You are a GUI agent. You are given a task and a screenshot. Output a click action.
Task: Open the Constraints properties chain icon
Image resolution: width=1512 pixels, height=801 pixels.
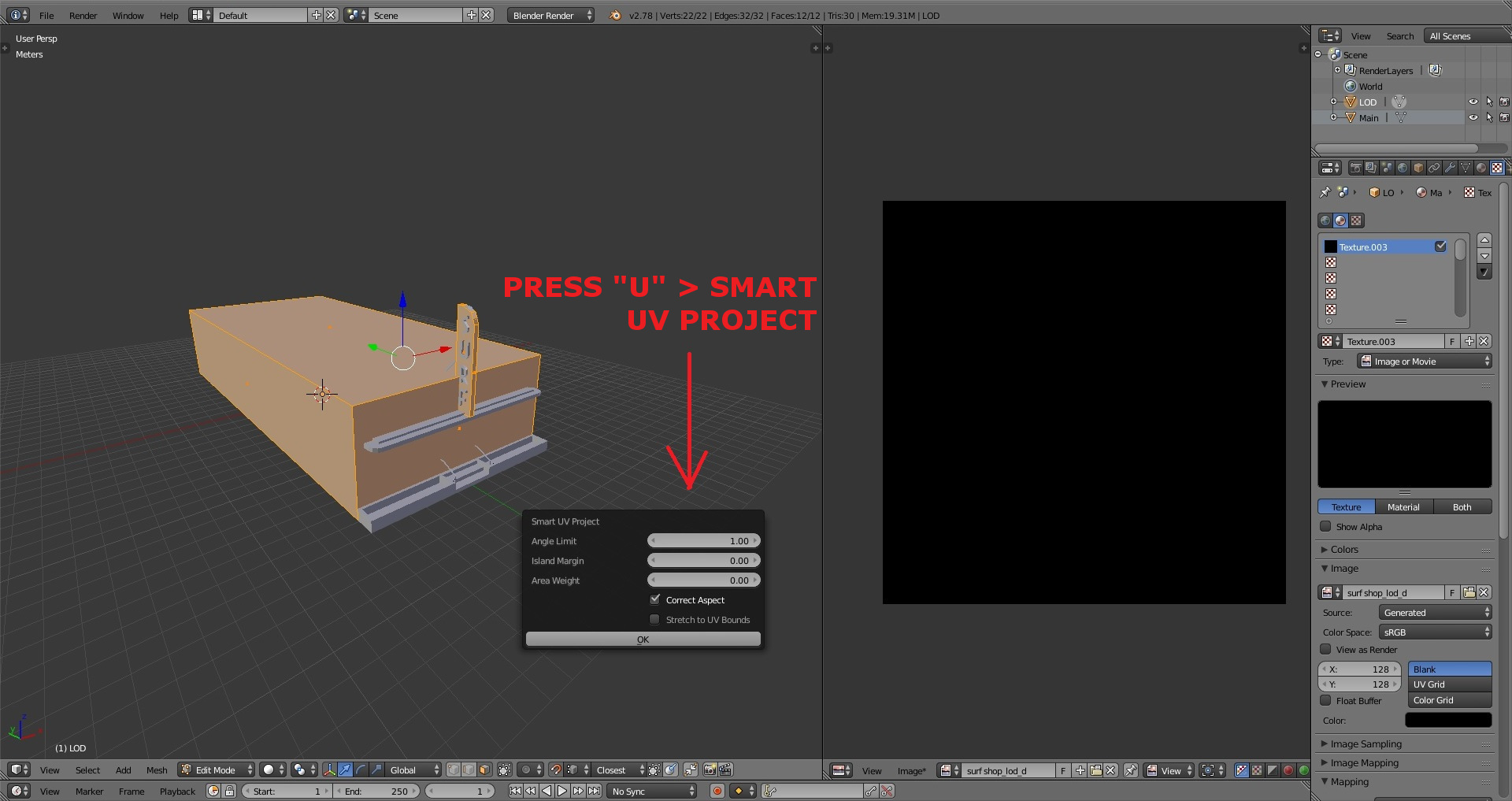(1434, 168)
